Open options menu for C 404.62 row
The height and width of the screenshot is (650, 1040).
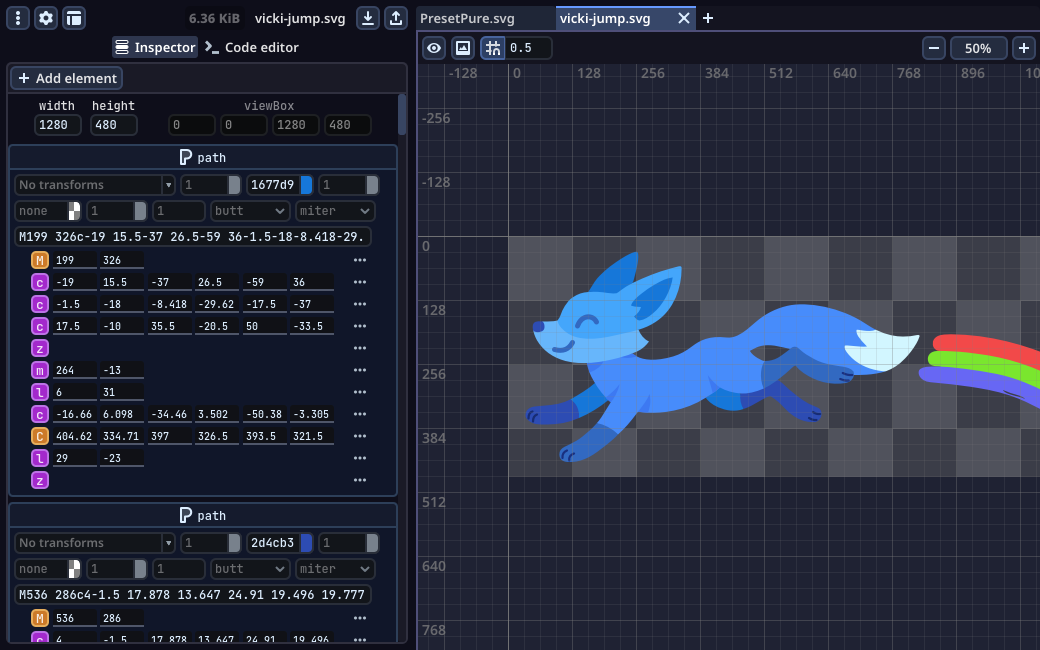coord(360,436)
